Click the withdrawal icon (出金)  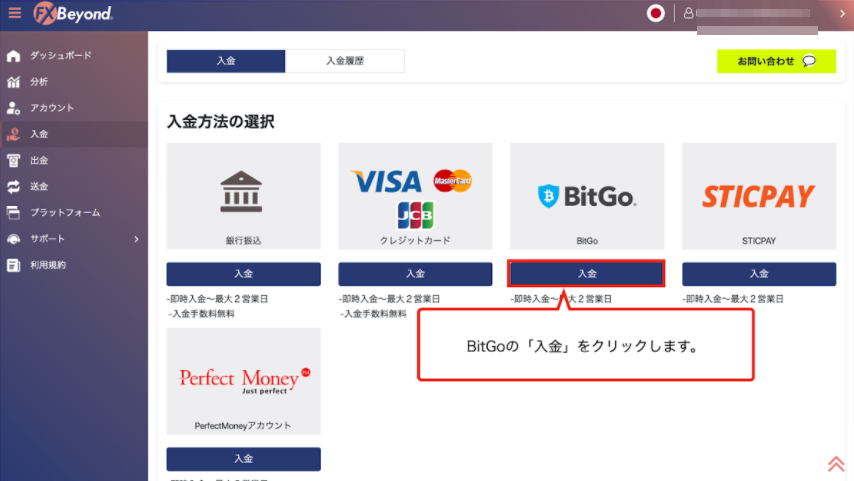(14, 160)
